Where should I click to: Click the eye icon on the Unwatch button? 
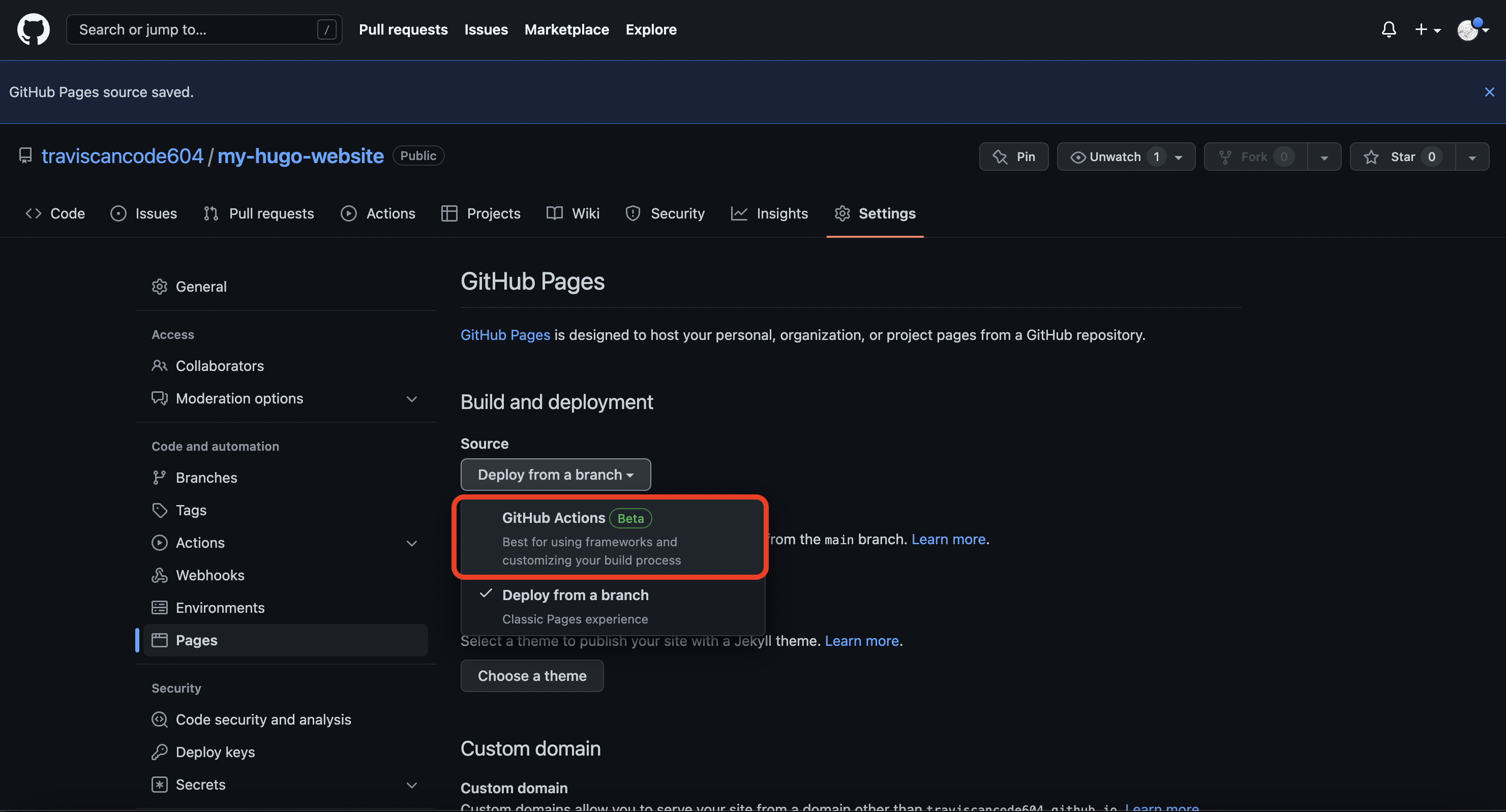coord(1077,157)
